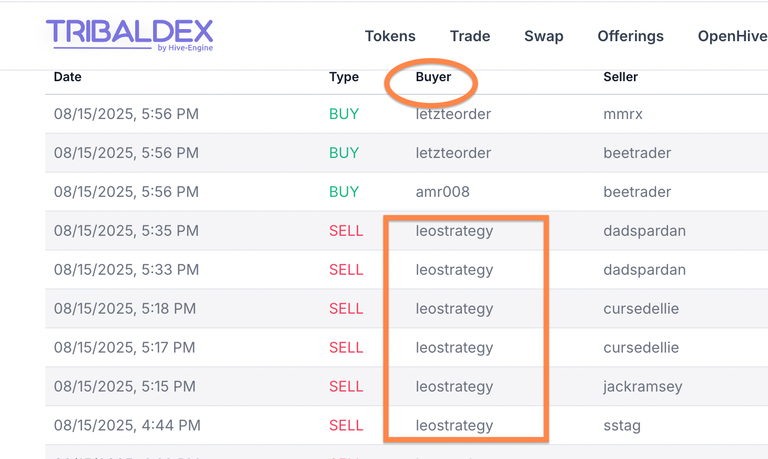Open the Tokens menu item

tap(390, 36)
